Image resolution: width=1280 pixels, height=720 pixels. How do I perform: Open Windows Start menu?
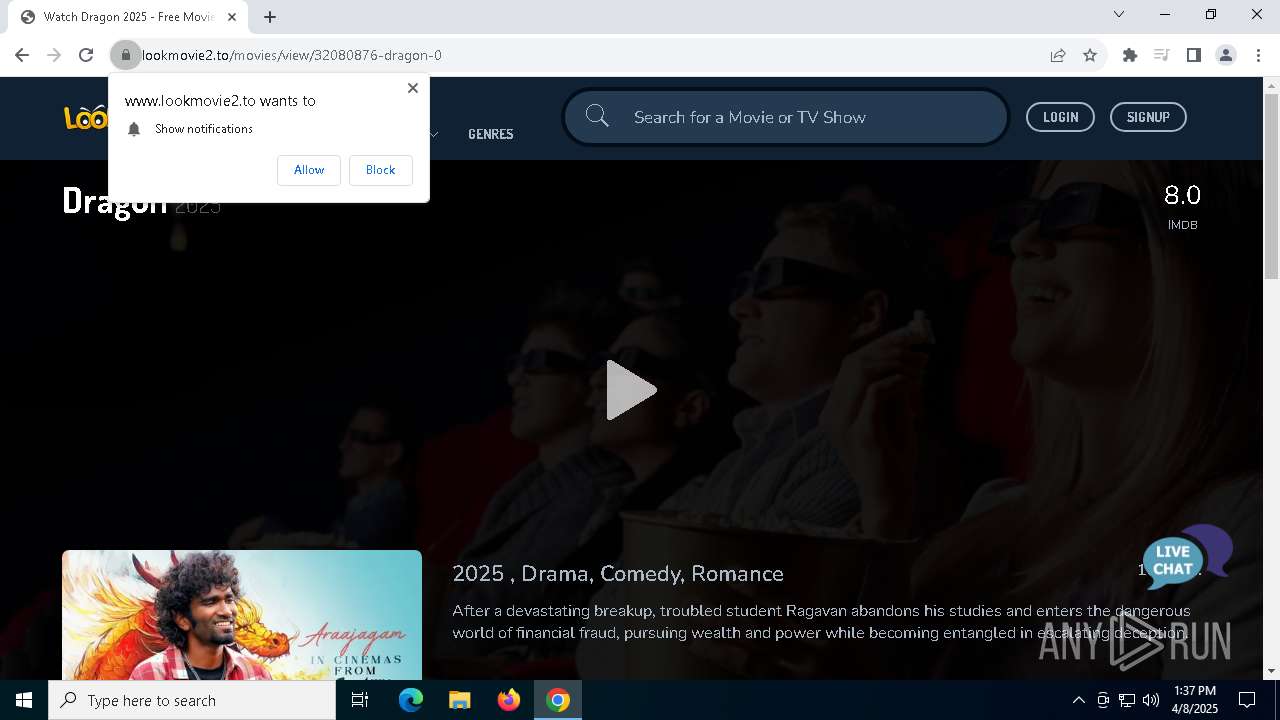24,700
